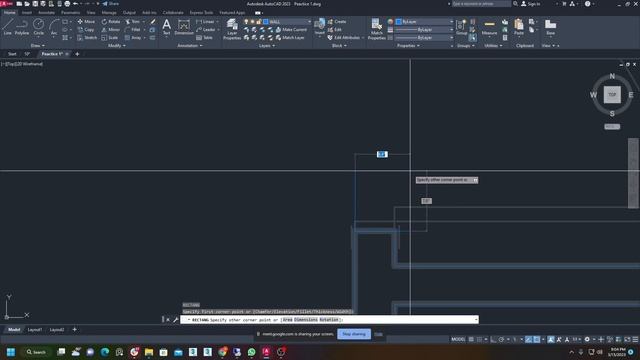Click the Trim tool
Image resolution: width=640 pixels, height=360 pixels.
pos(133,22)
